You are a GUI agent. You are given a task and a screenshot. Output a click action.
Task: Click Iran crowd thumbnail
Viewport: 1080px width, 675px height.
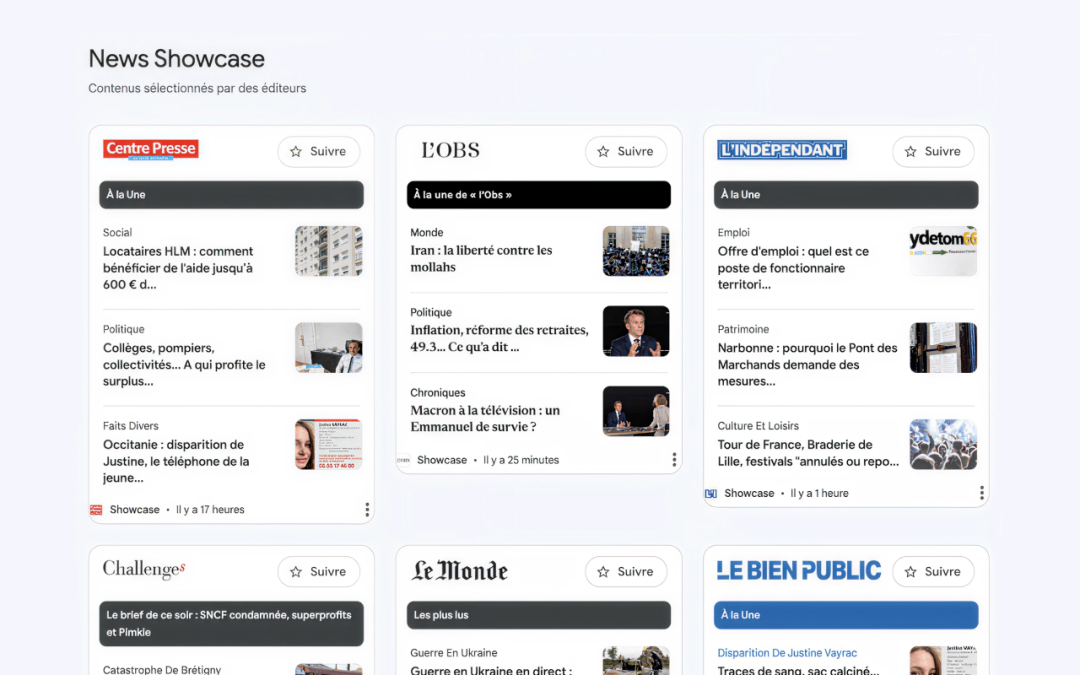[636, 251]
